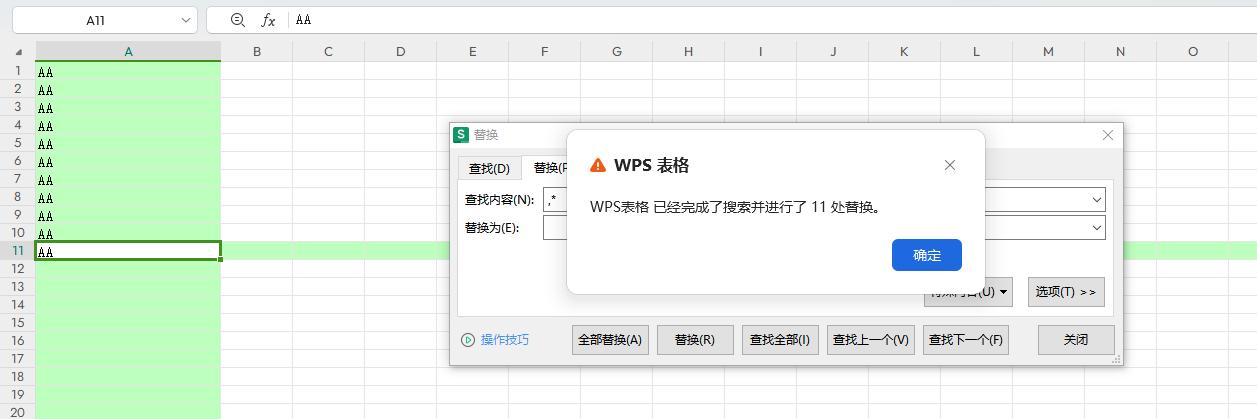Viewport: 1257px width, 419px height.
Task: Select row 1 header
Action: click(18, 71)
